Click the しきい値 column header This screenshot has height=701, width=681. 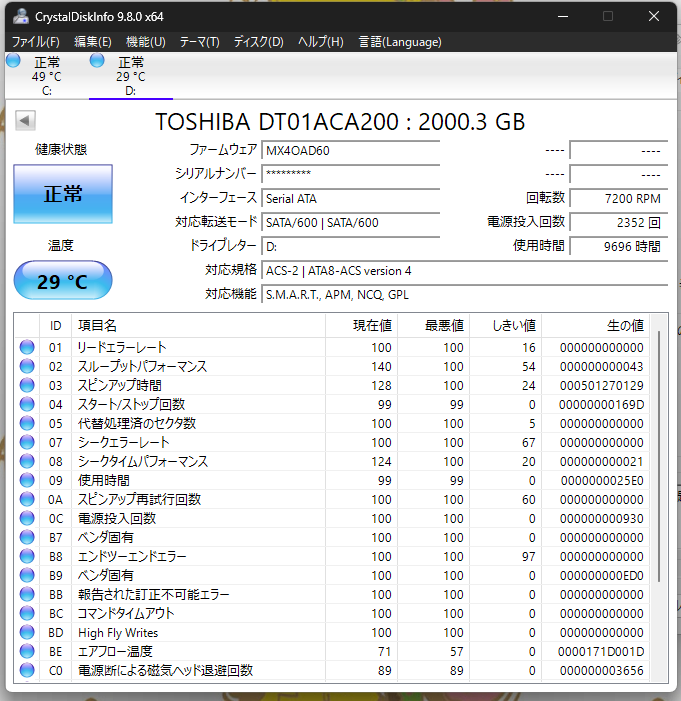pos(505,325)
